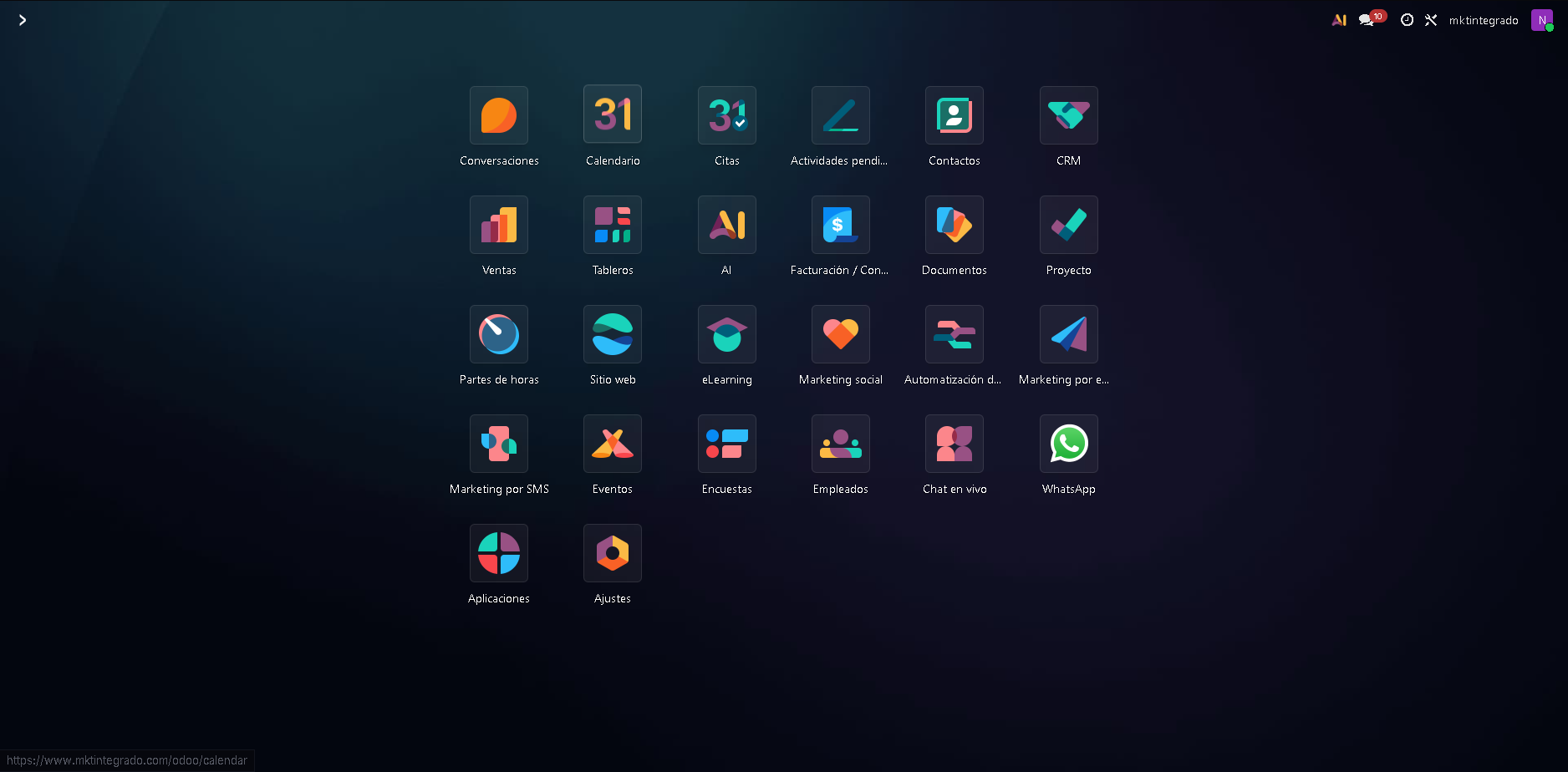Open the Empleados app
Image resolution: width=1568 pixels, height=772 pixels.
[x=840, y=444]
